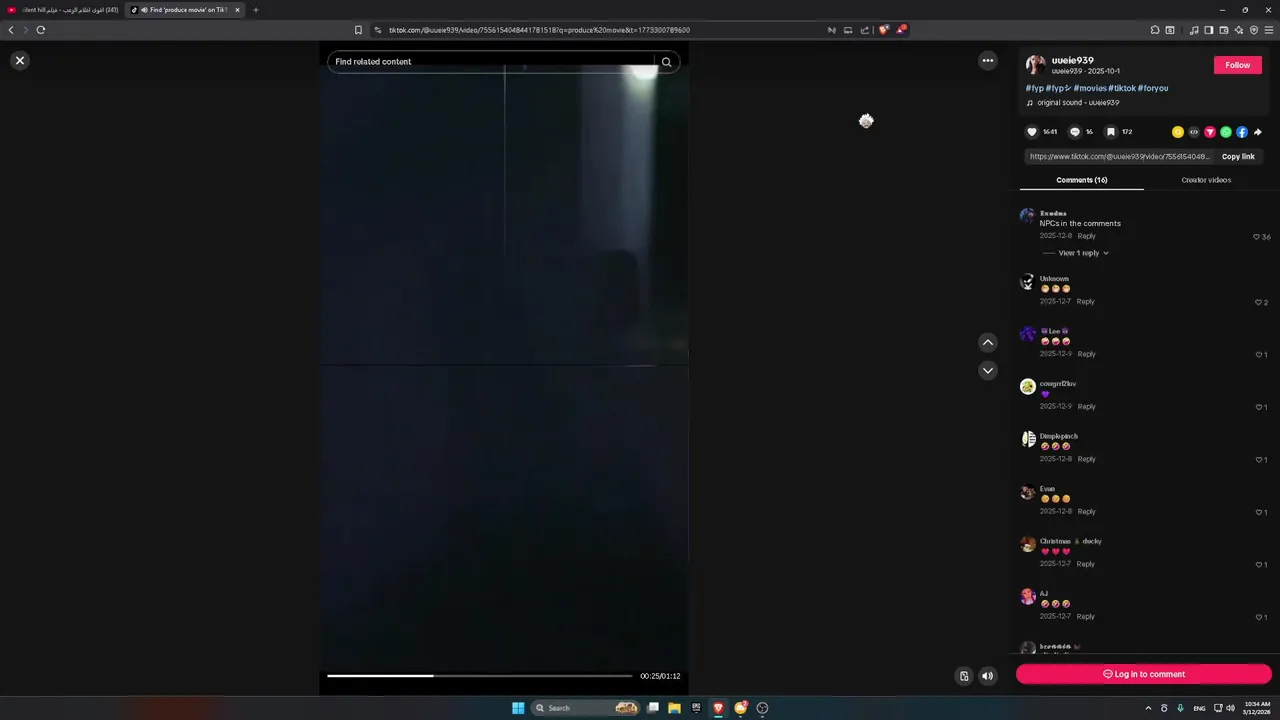The width and height of the screenshot is (1280, 720).
Task: Open browser music playlist icon
Action: [x=1194, y=30]
